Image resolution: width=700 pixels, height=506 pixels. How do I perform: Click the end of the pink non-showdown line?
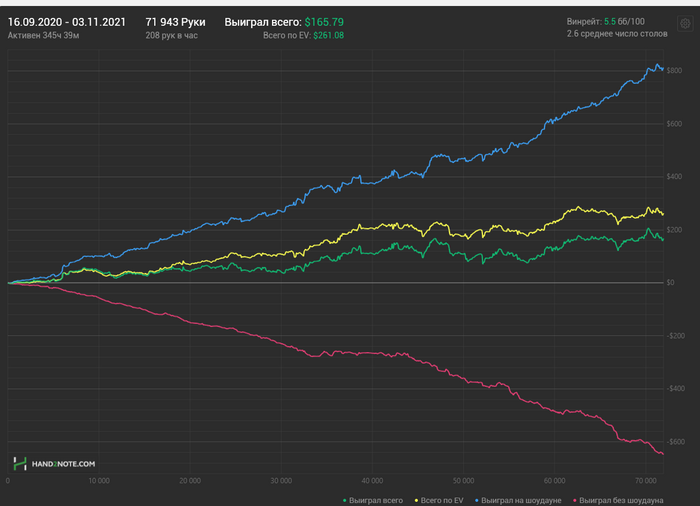(662, 454)
